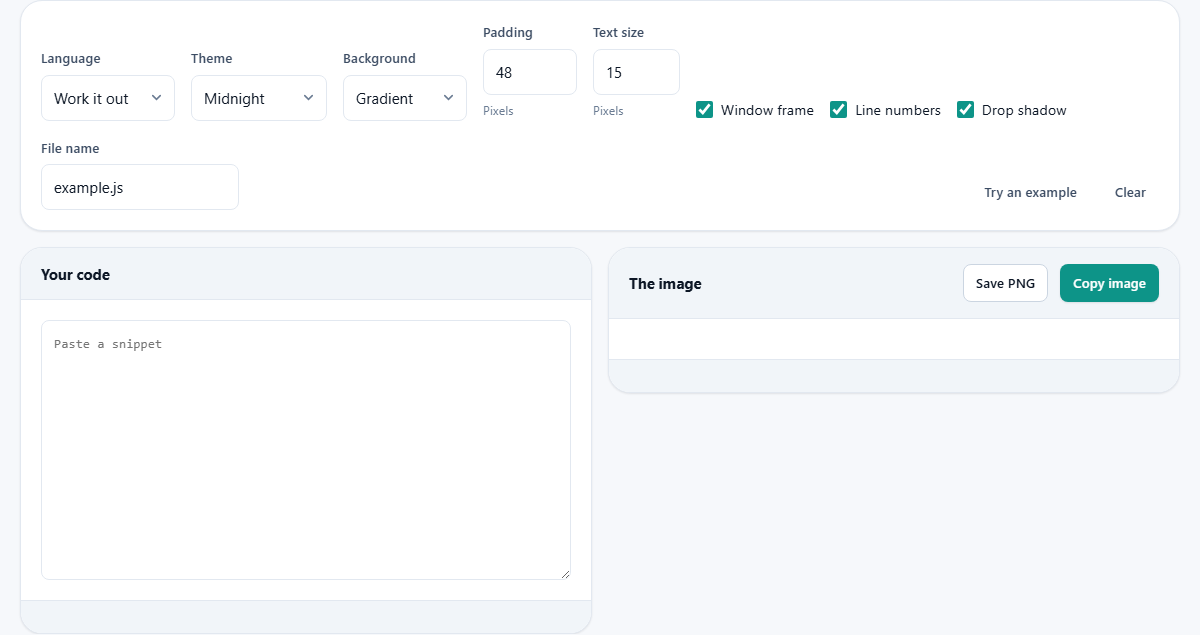The image size is (1200, 635).
Task: Click the Line numbers label text
Action: pos(898,110)
